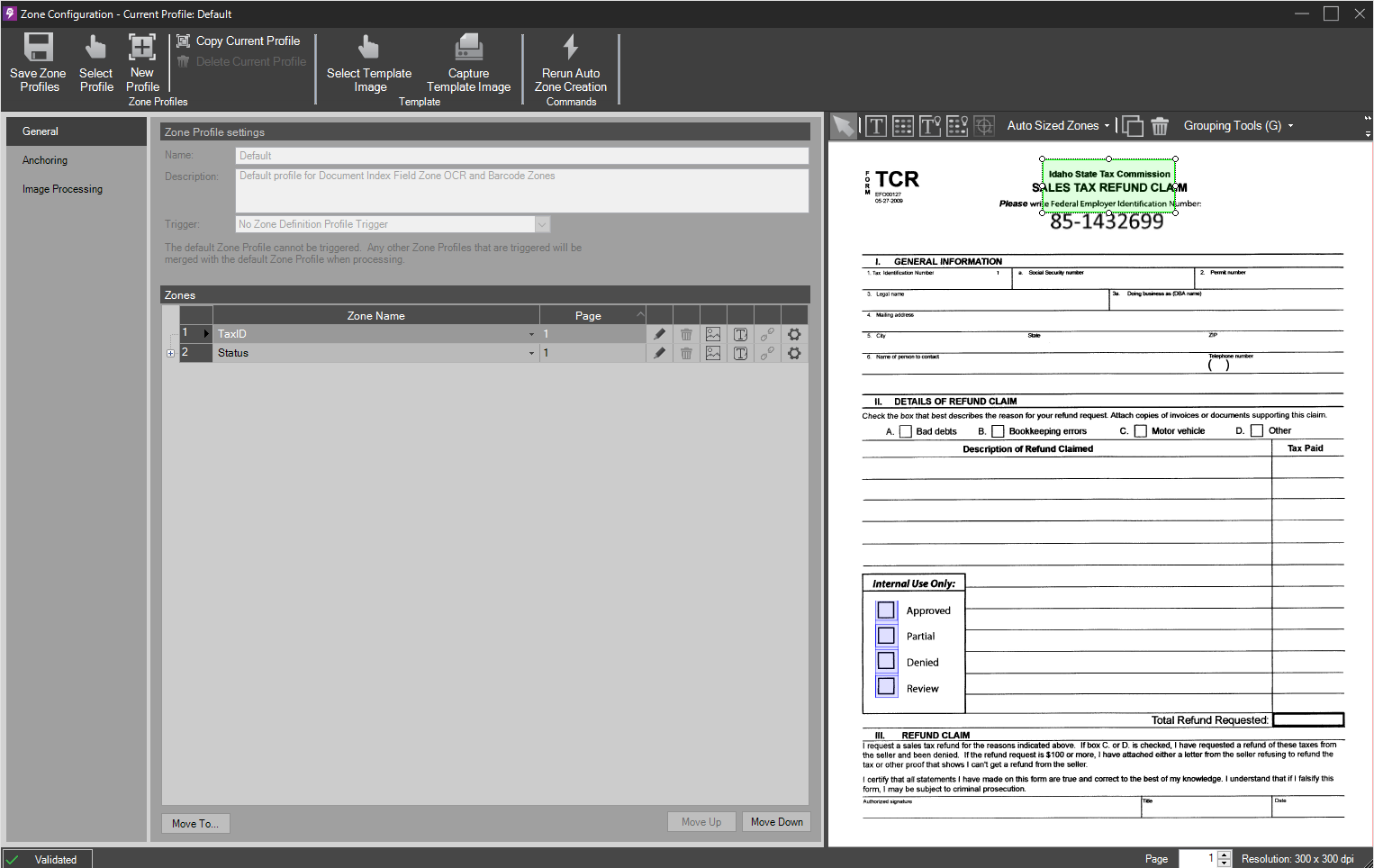Click the page number up stepper arrow
This screenshot has height=868, width=1374.
point(1225,854)
